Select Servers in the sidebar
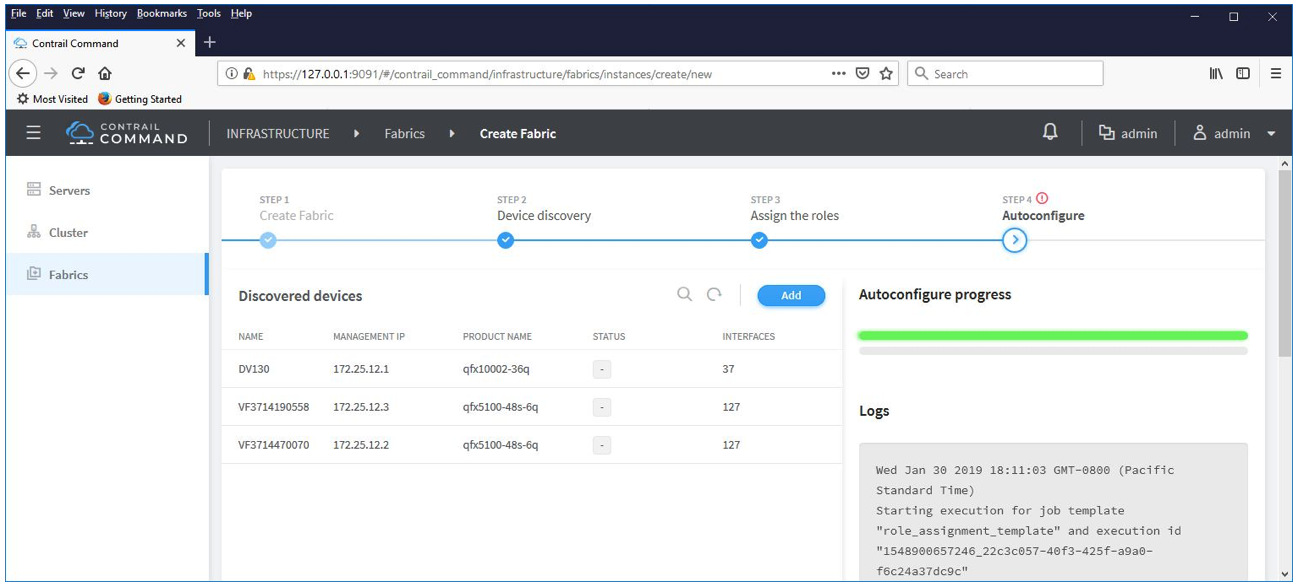 [x=69, y=191]
